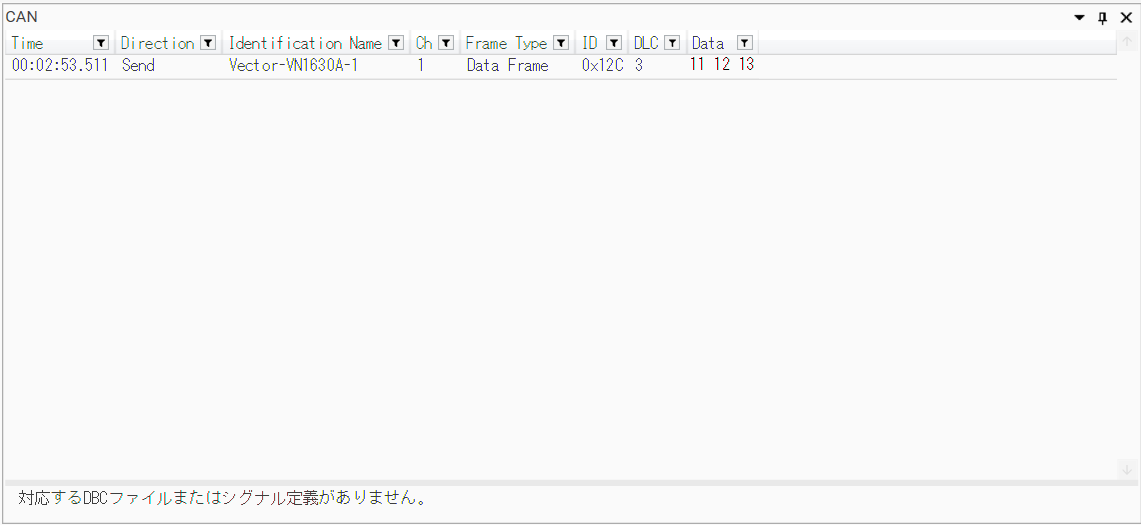Open the Ch column filter icon

[446, 43]
